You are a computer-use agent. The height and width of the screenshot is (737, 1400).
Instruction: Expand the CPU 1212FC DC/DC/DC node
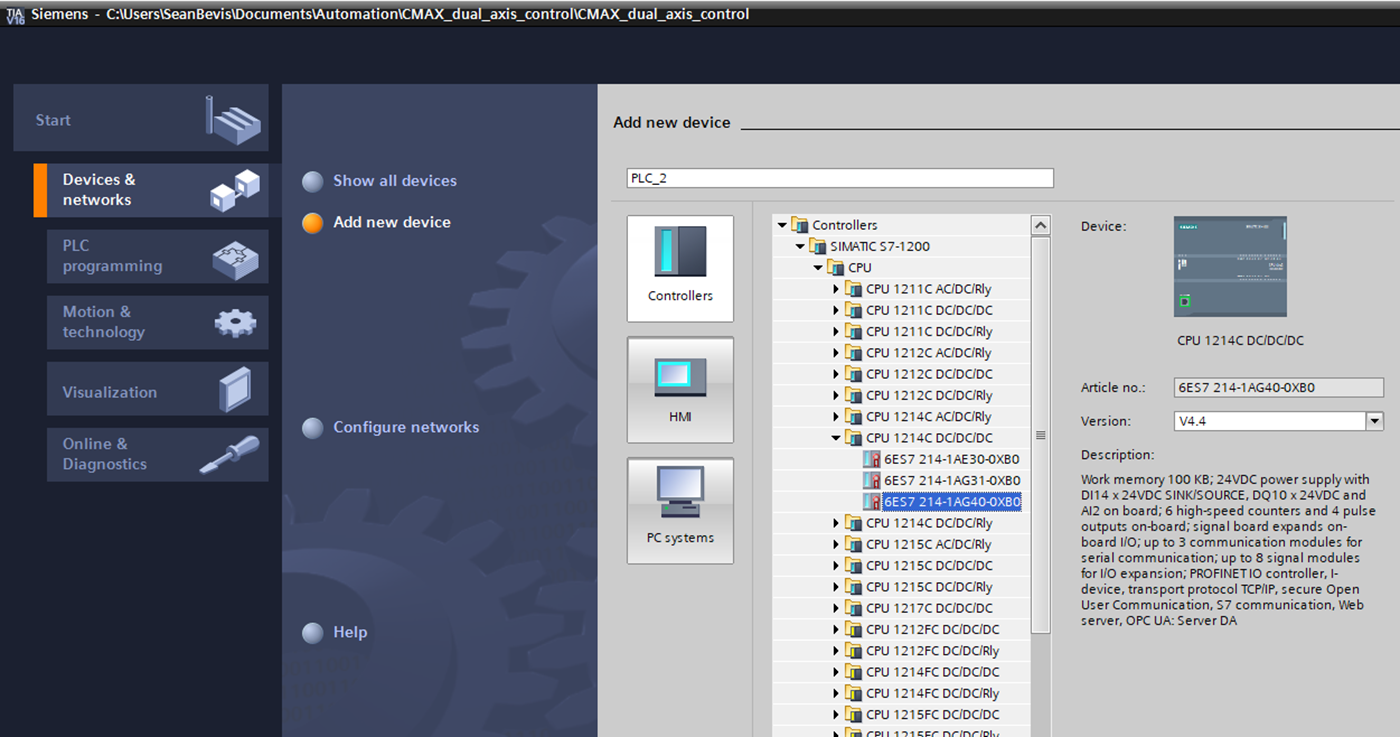pos(836,629)
